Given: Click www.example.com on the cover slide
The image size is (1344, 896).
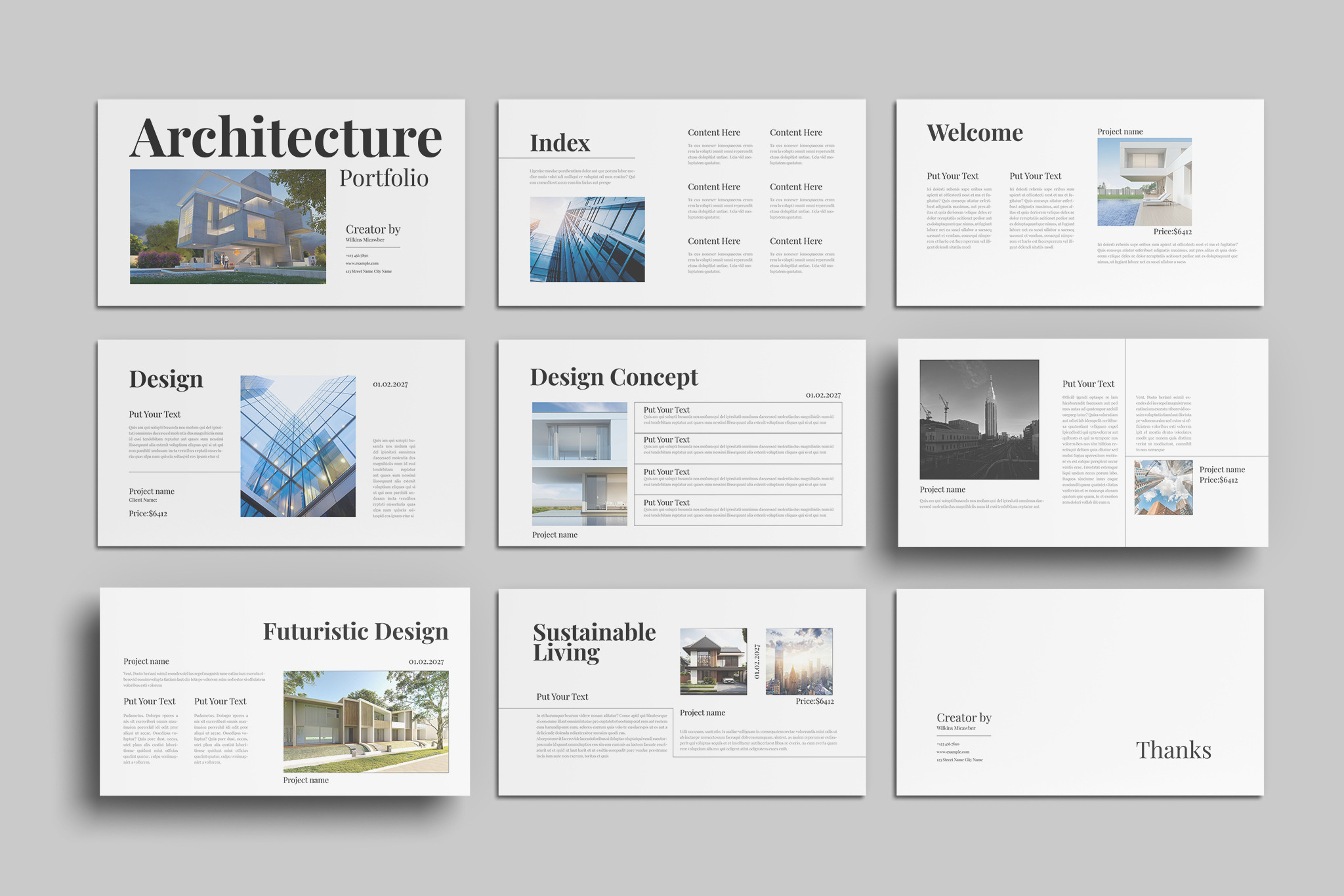Looking at the screenshot, I should 362,264.
